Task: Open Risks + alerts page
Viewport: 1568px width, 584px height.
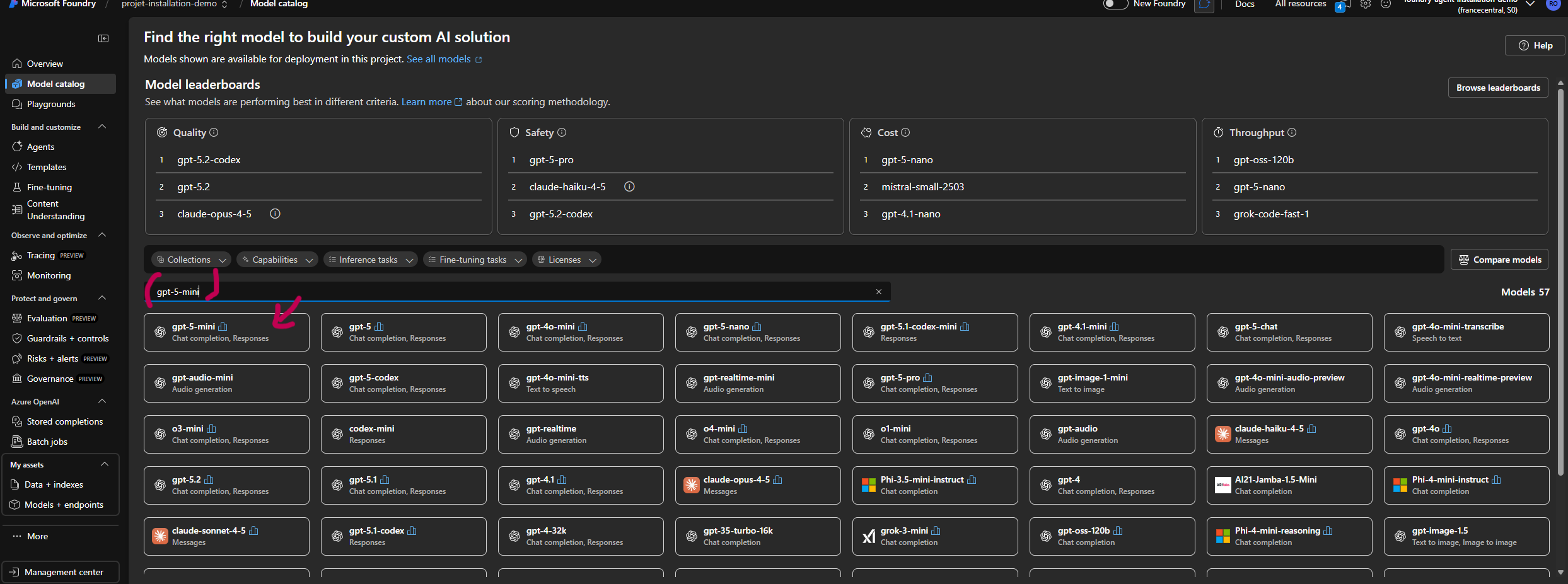Action: tap(61, 358)
